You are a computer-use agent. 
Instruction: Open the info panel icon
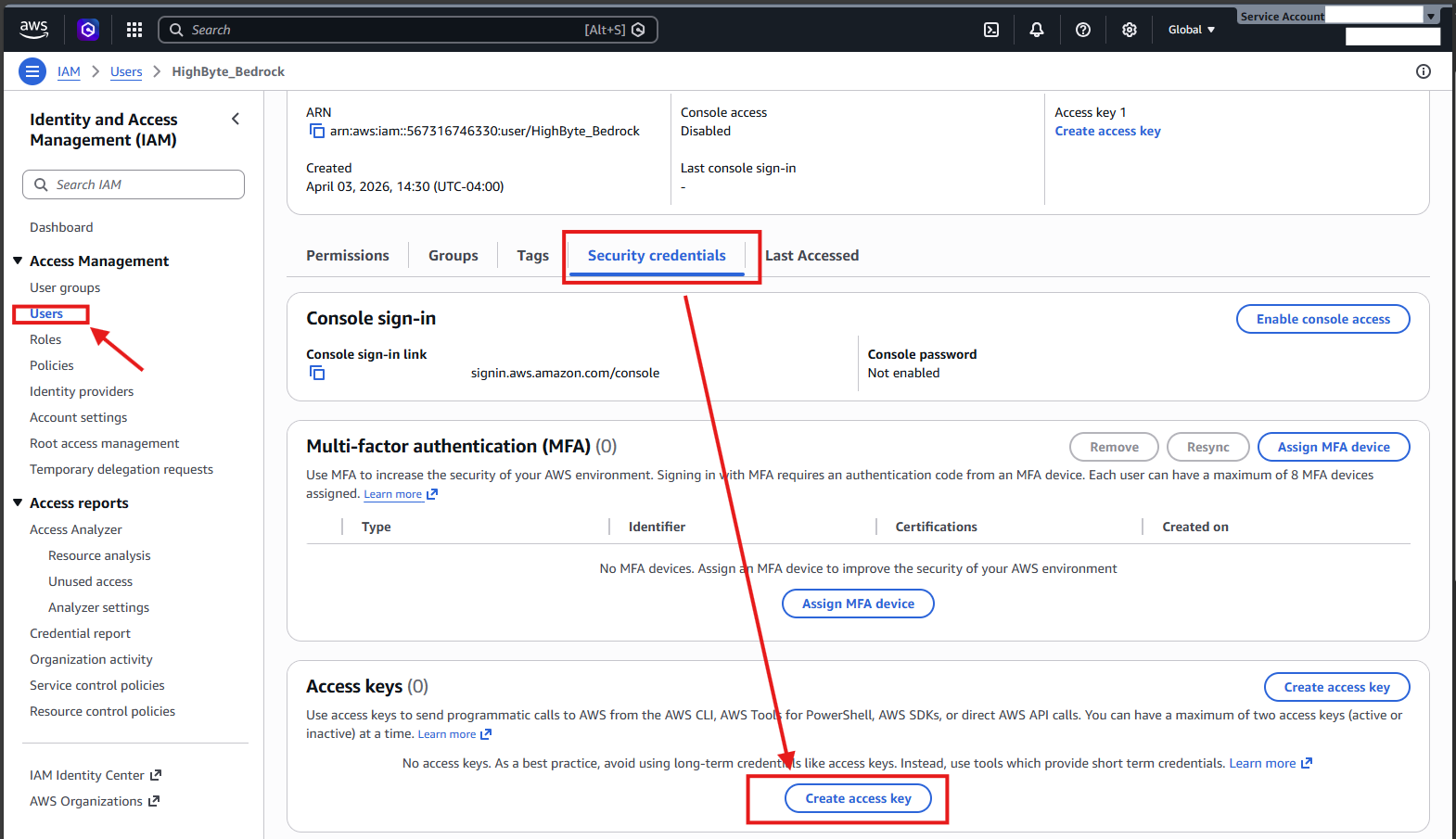tap(1424, 71)
